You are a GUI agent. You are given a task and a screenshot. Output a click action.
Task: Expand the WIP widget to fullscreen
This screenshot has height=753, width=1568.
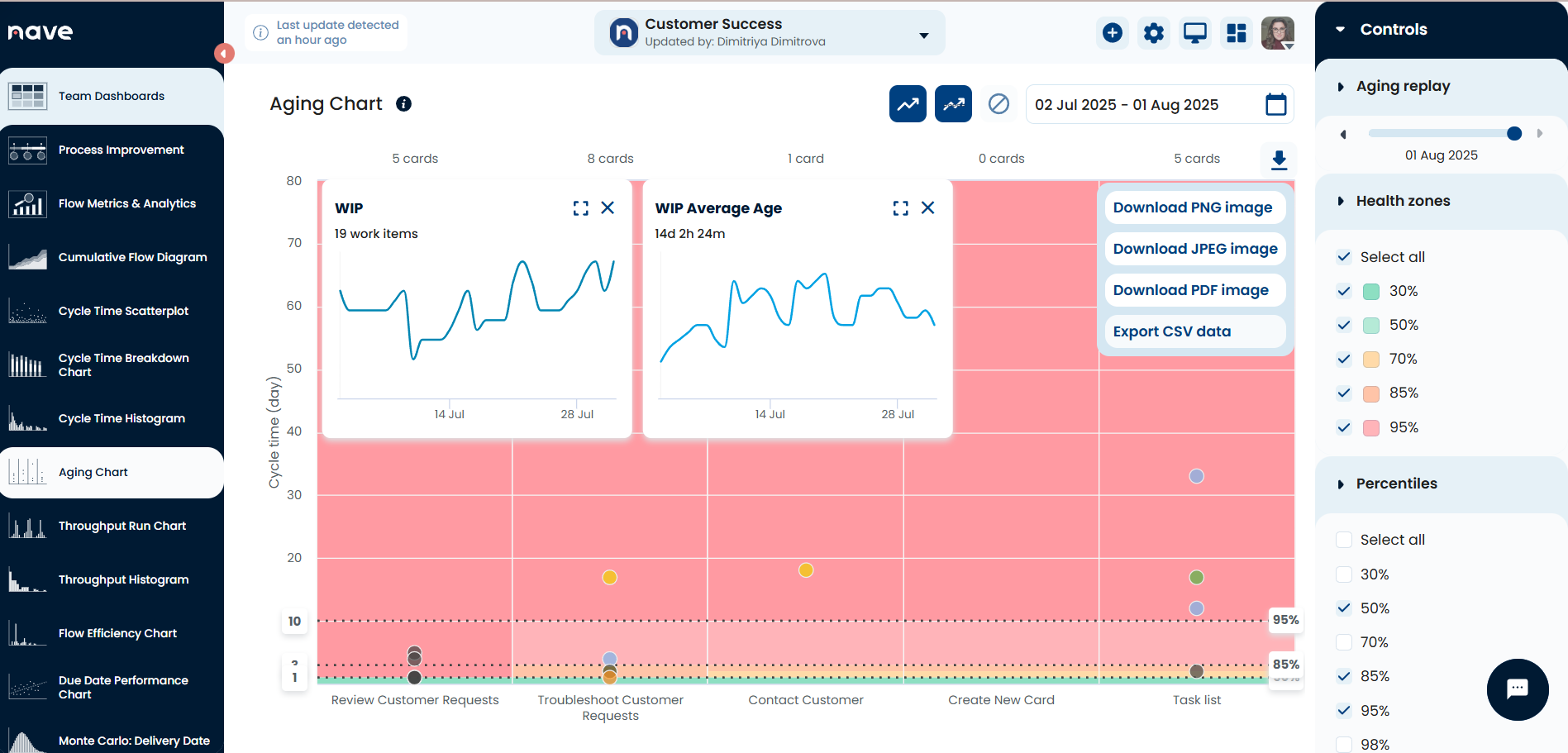(581, 207)
